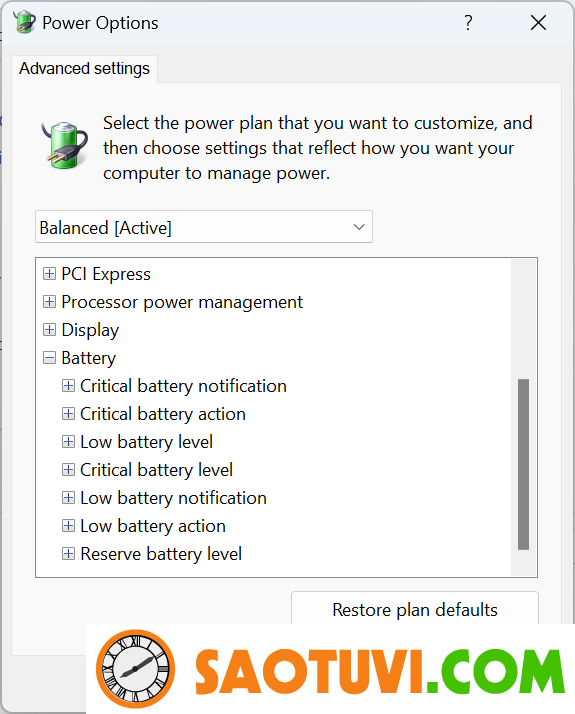Viewport: 575px width, 714px height.
Task: Click the large battery plug icon
Action: click(65, 145)
